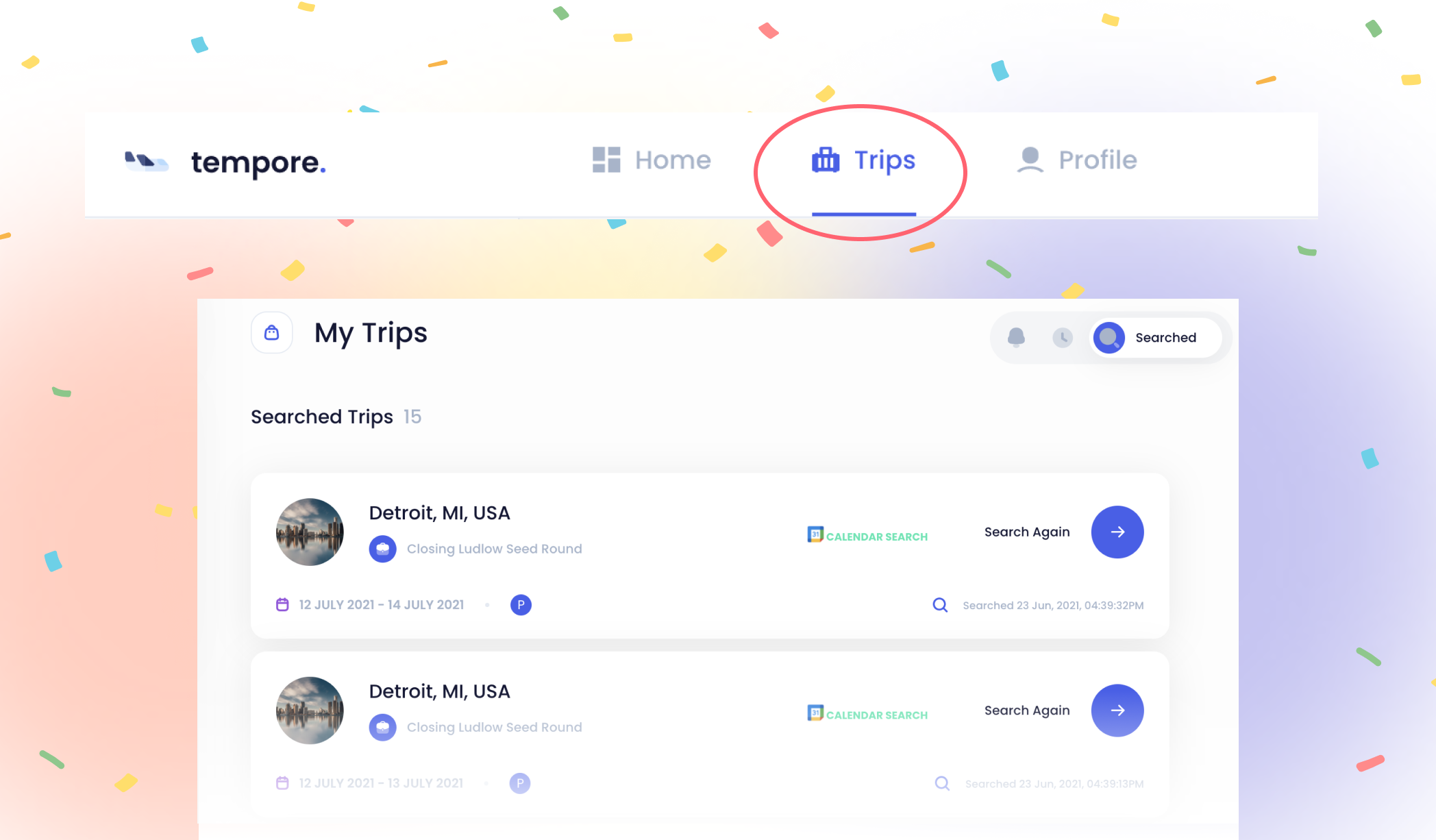Click the bag icon beside My Trips
Screen dimensions: 1436x840
point(272,333)
